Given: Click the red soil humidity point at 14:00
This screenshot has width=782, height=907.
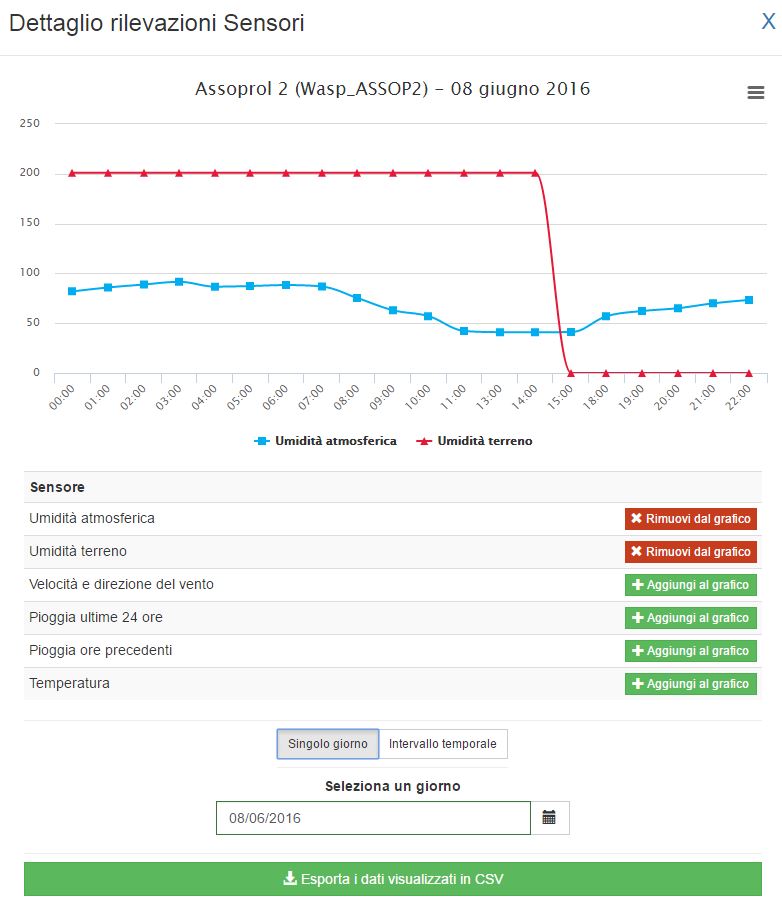Looking at the screenshot, I should pos(535,173).
